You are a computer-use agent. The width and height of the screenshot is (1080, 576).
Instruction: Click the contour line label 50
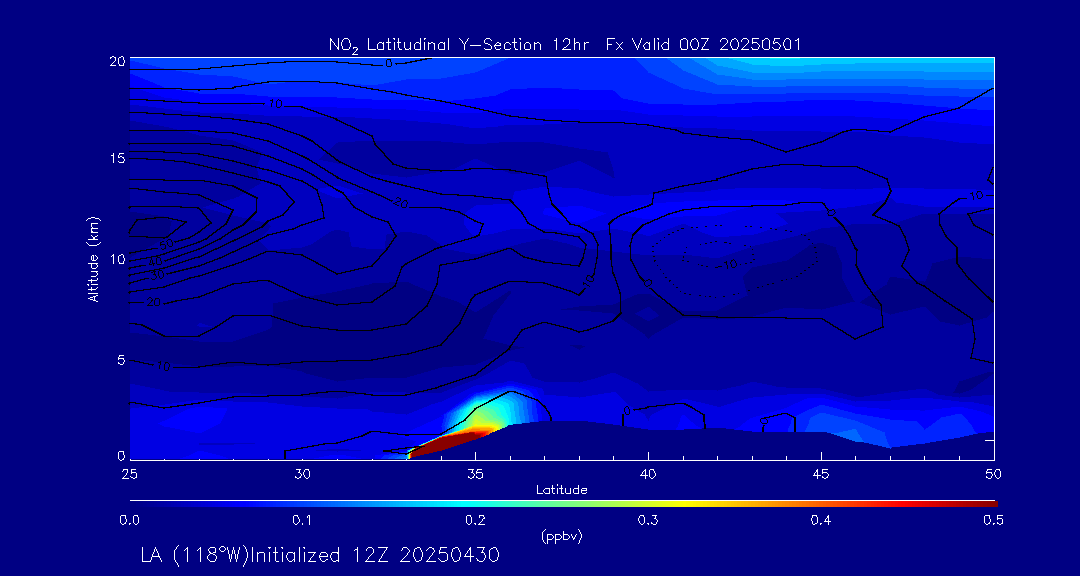tap(167, 245)
